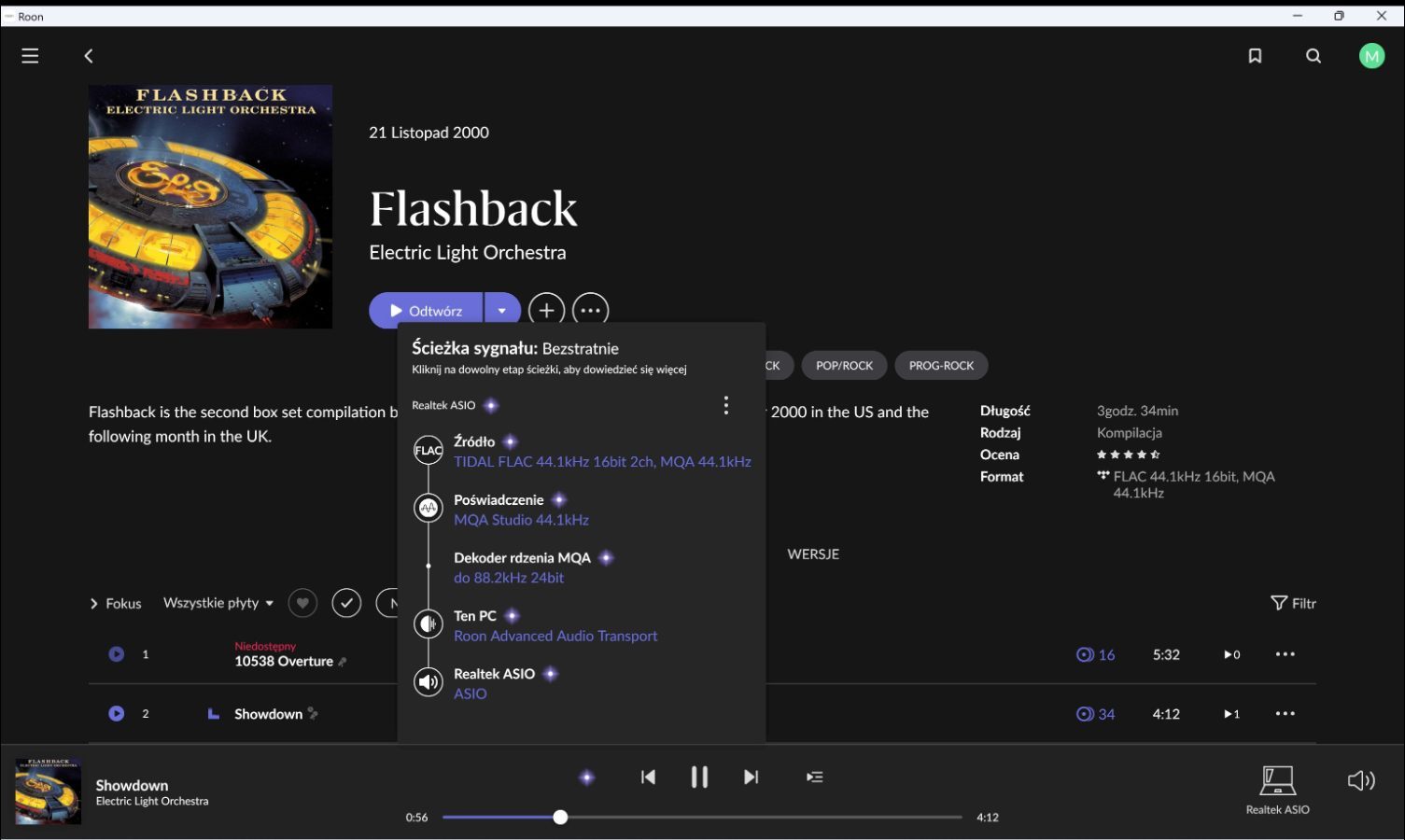Skip to the next track
Screen dimensions: 1405x840
pyautogui.click(x=751, y=777)
